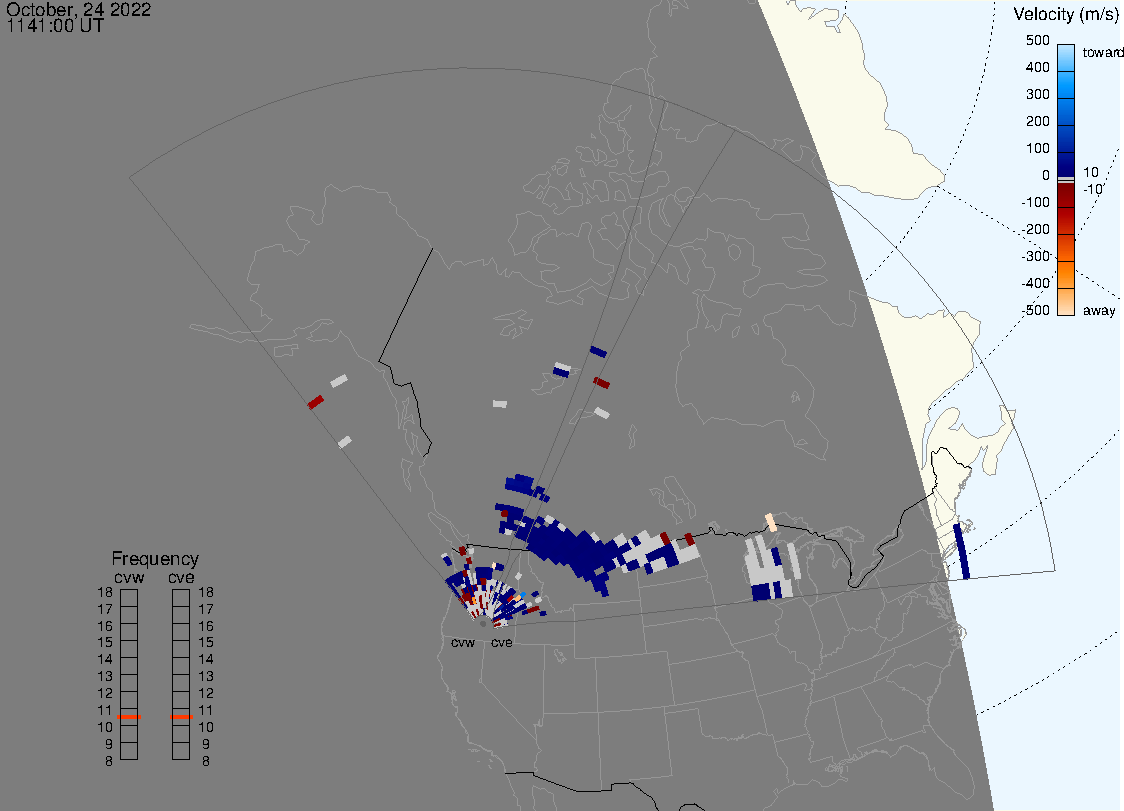The height and width of the screenshot is (811, 1124).
Task: Click the peach velocity cell above Lake Superior
Action: (771, 522)
